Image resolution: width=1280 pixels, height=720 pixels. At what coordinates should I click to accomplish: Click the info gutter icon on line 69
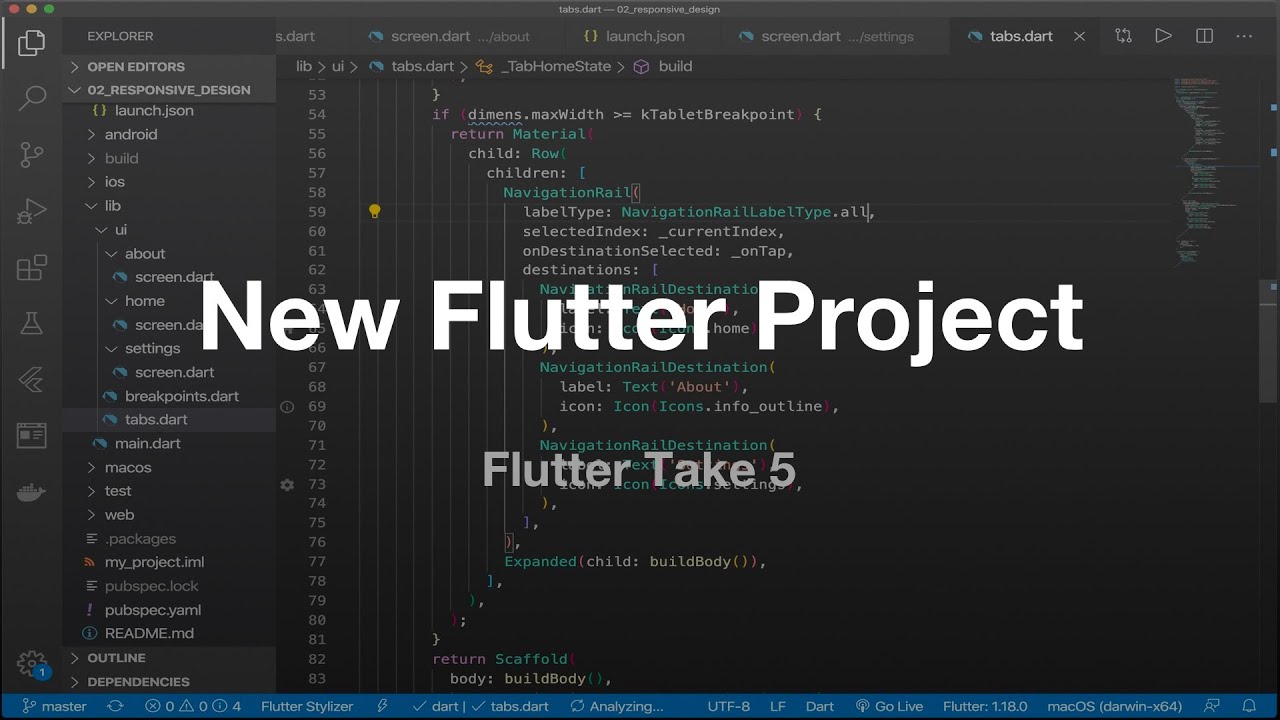pos(287,407)
